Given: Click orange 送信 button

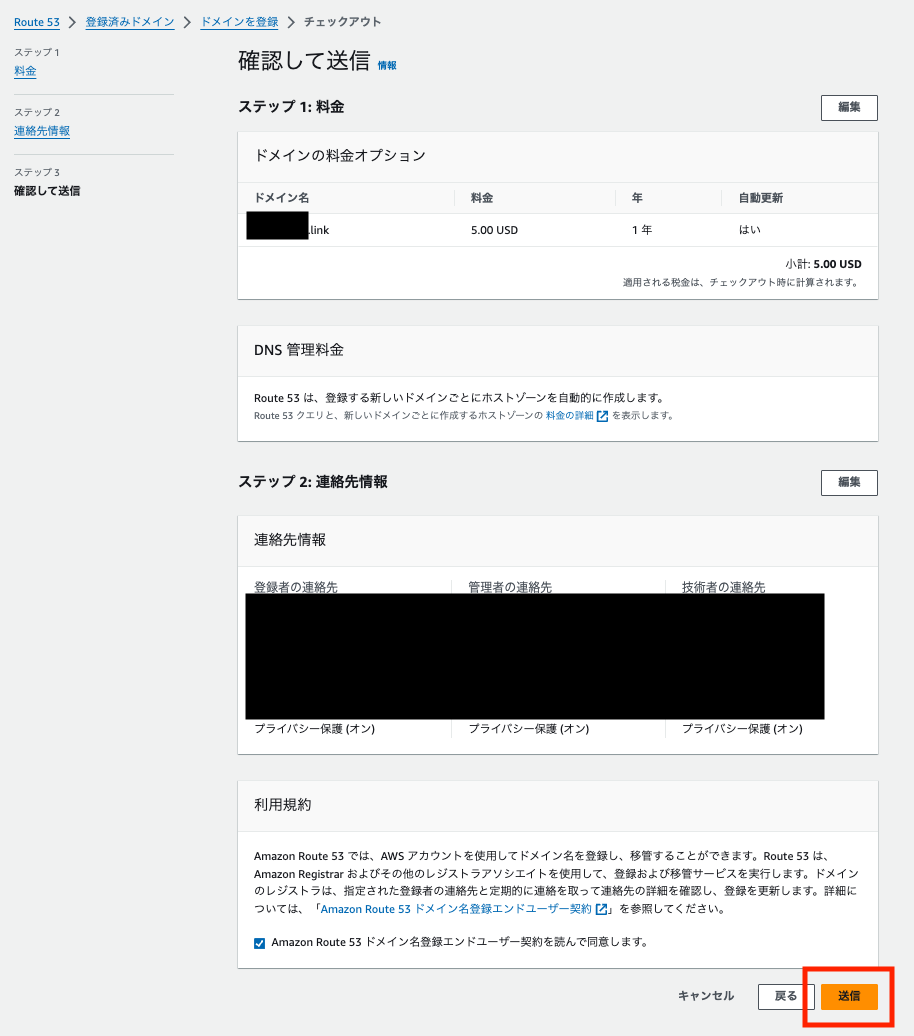Looking at the screenshot, I should click(849, 996).
